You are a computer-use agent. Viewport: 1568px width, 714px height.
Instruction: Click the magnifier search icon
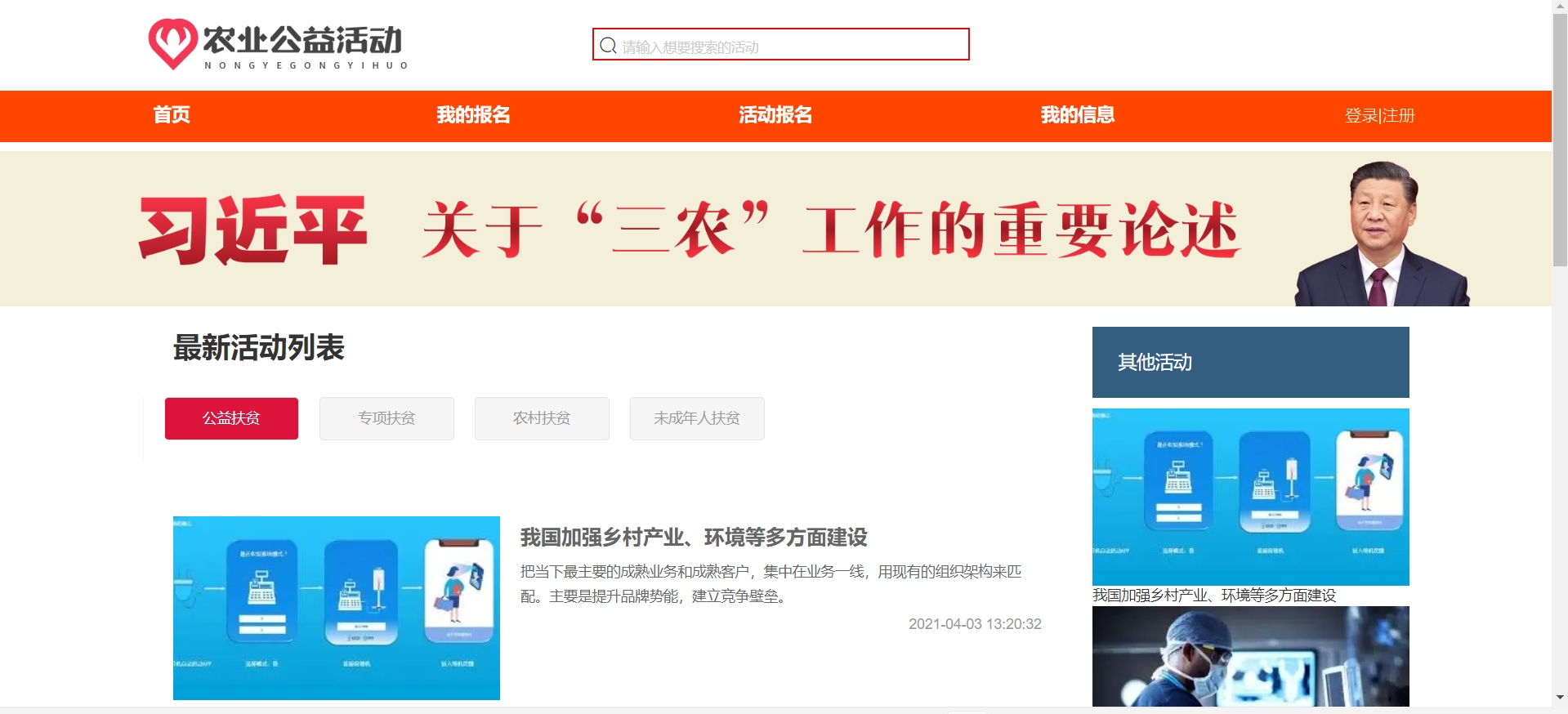point(608,46)
